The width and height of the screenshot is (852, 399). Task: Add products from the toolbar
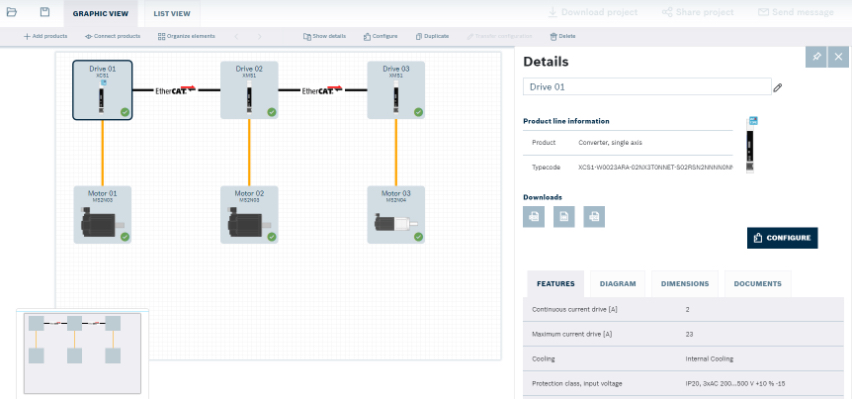[46, 36]
